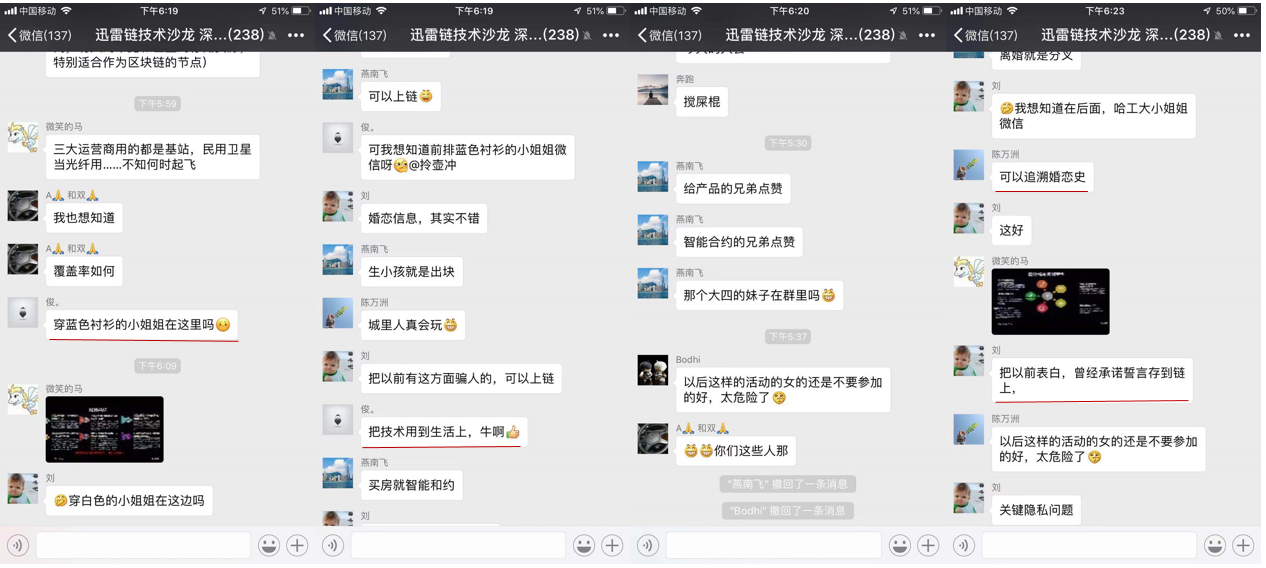Screen dimensions: 1266x568
Task: Open Bodhi's profile avatar
Action: [x=652, y=370]
